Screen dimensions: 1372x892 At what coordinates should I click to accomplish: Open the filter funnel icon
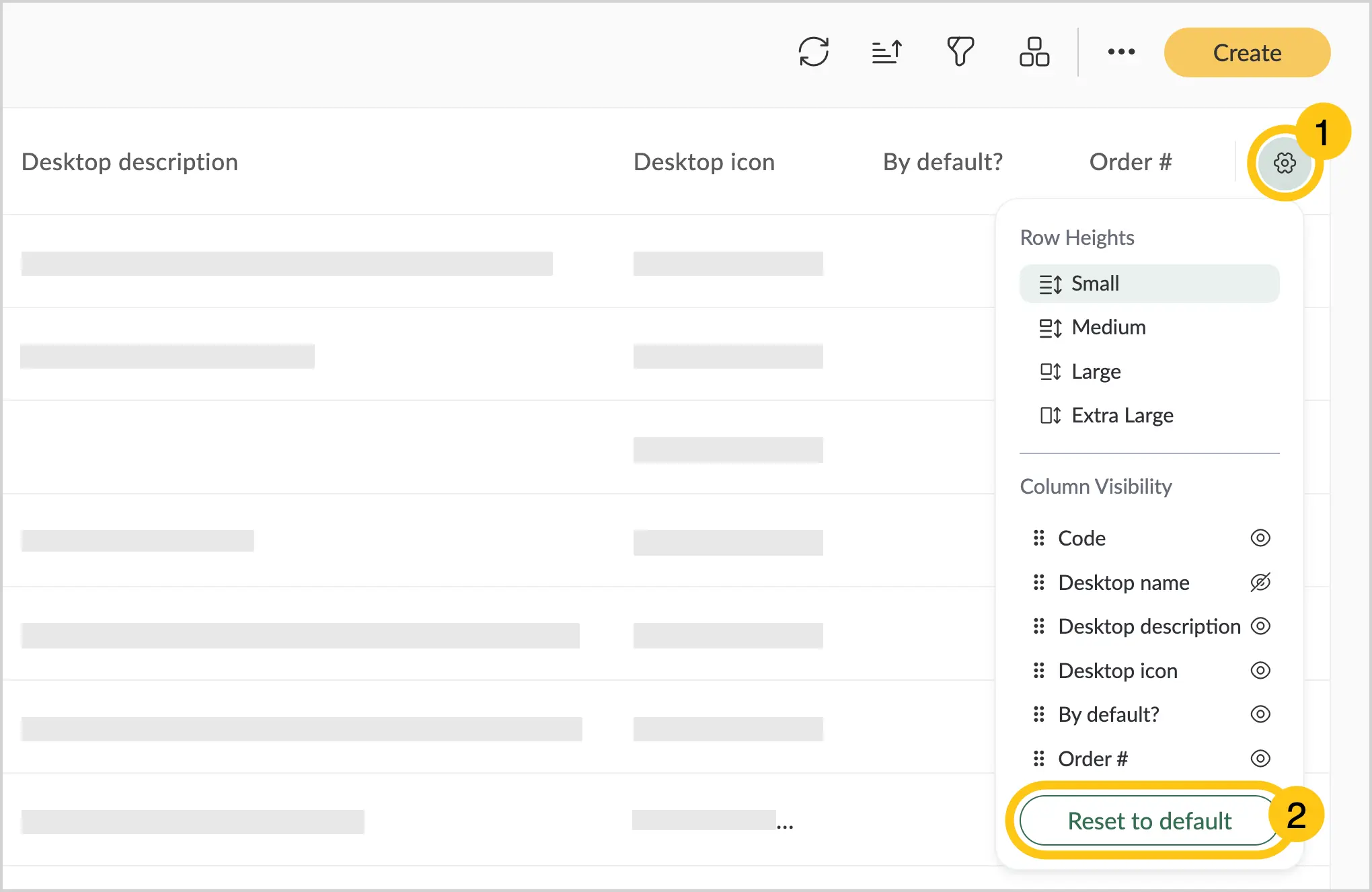click(x=960, y=52)
